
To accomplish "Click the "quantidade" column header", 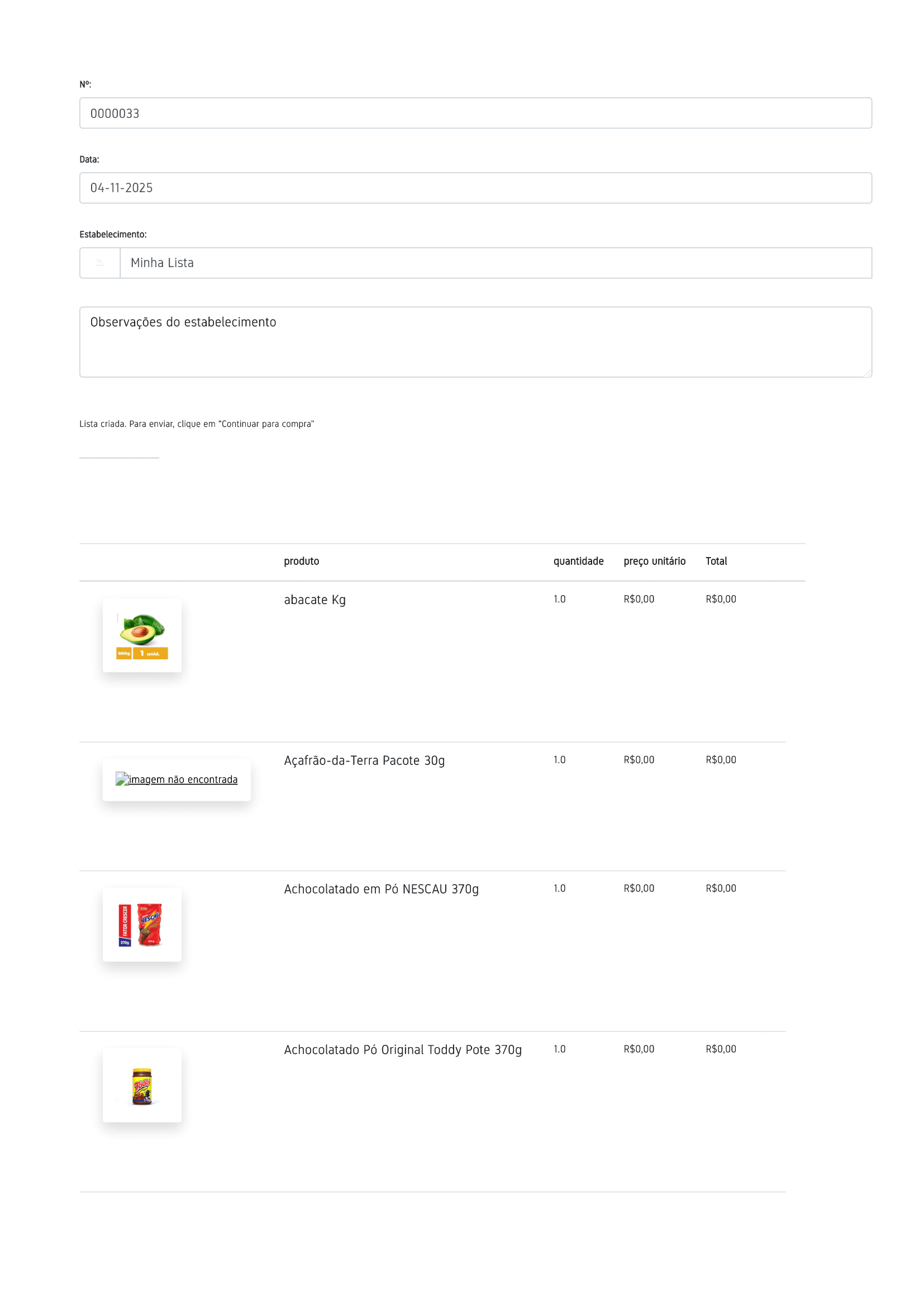I will coord(578,561).
